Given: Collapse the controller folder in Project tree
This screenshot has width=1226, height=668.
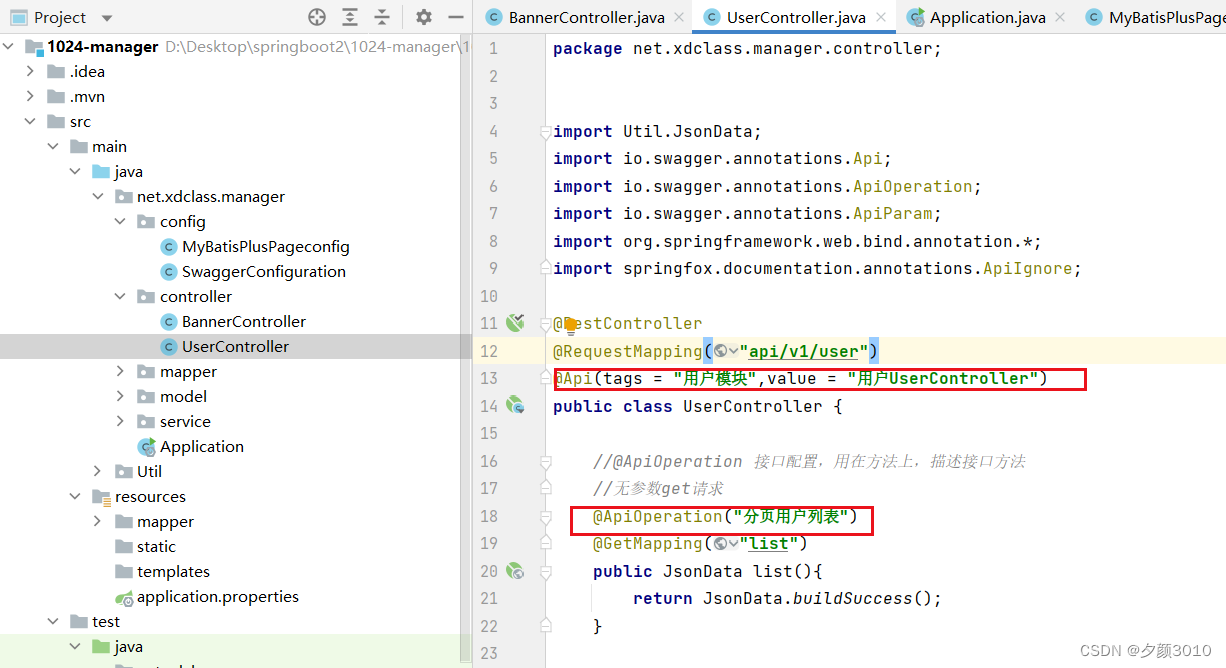Looking at the screenshot, I should (x=121, y=296).
